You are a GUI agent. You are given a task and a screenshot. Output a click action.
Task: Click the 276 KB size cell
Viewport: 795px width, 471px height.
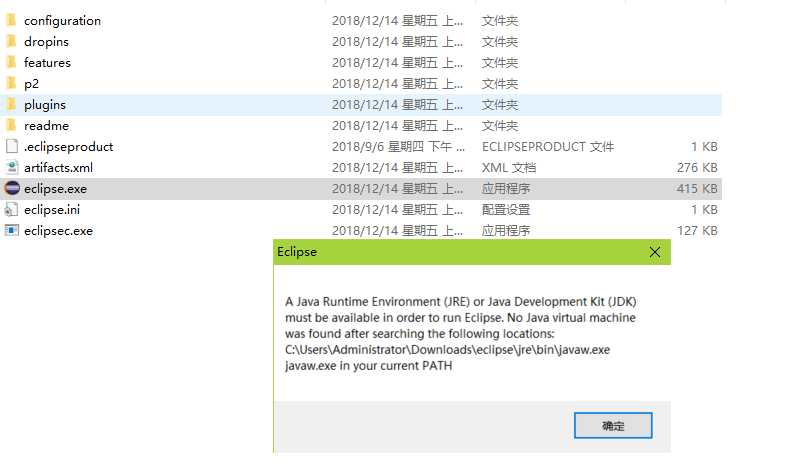pyautogui.click(x=697, y=167)
